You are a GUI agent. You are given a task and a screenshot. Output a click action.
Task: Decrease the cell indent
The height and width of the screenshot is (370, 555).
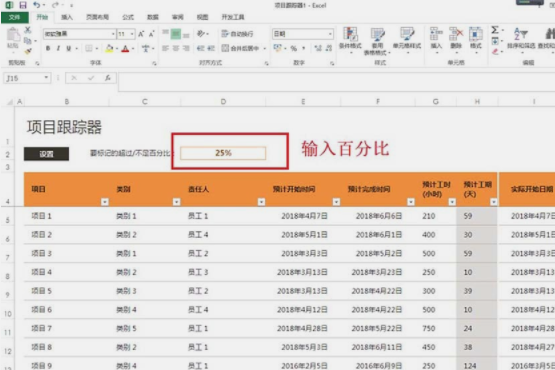pyautogui.click(x=201, y=48)
